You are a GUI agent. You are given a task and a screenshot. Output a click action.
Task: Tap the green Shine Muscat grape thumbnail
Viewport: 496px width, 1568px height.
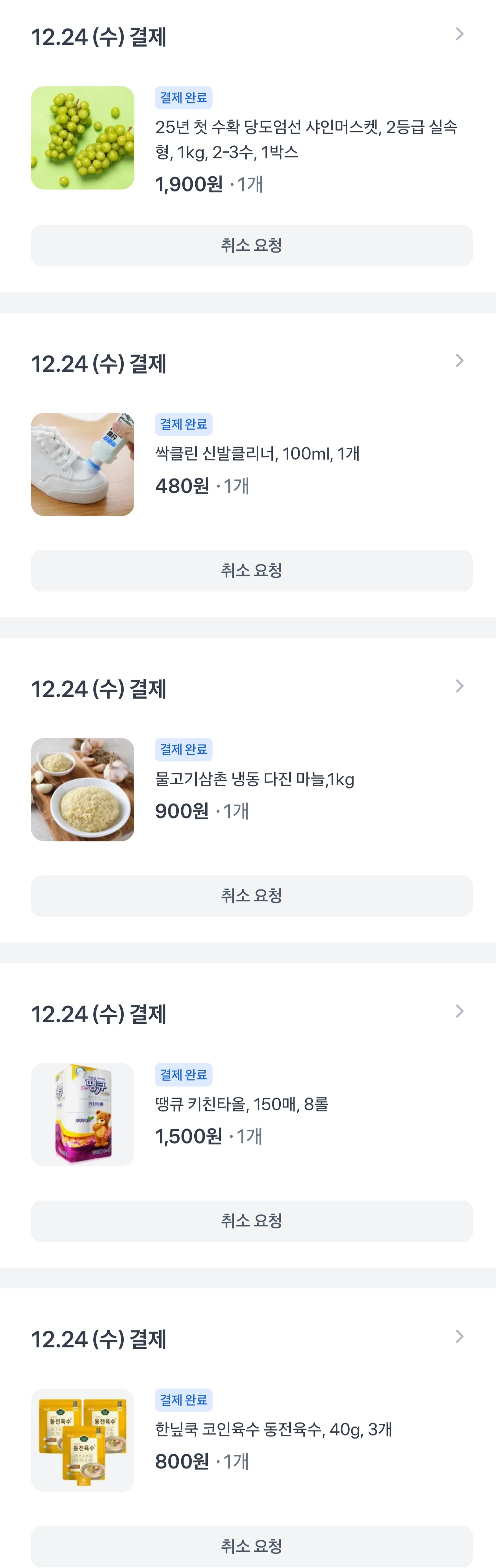[83, 138]
